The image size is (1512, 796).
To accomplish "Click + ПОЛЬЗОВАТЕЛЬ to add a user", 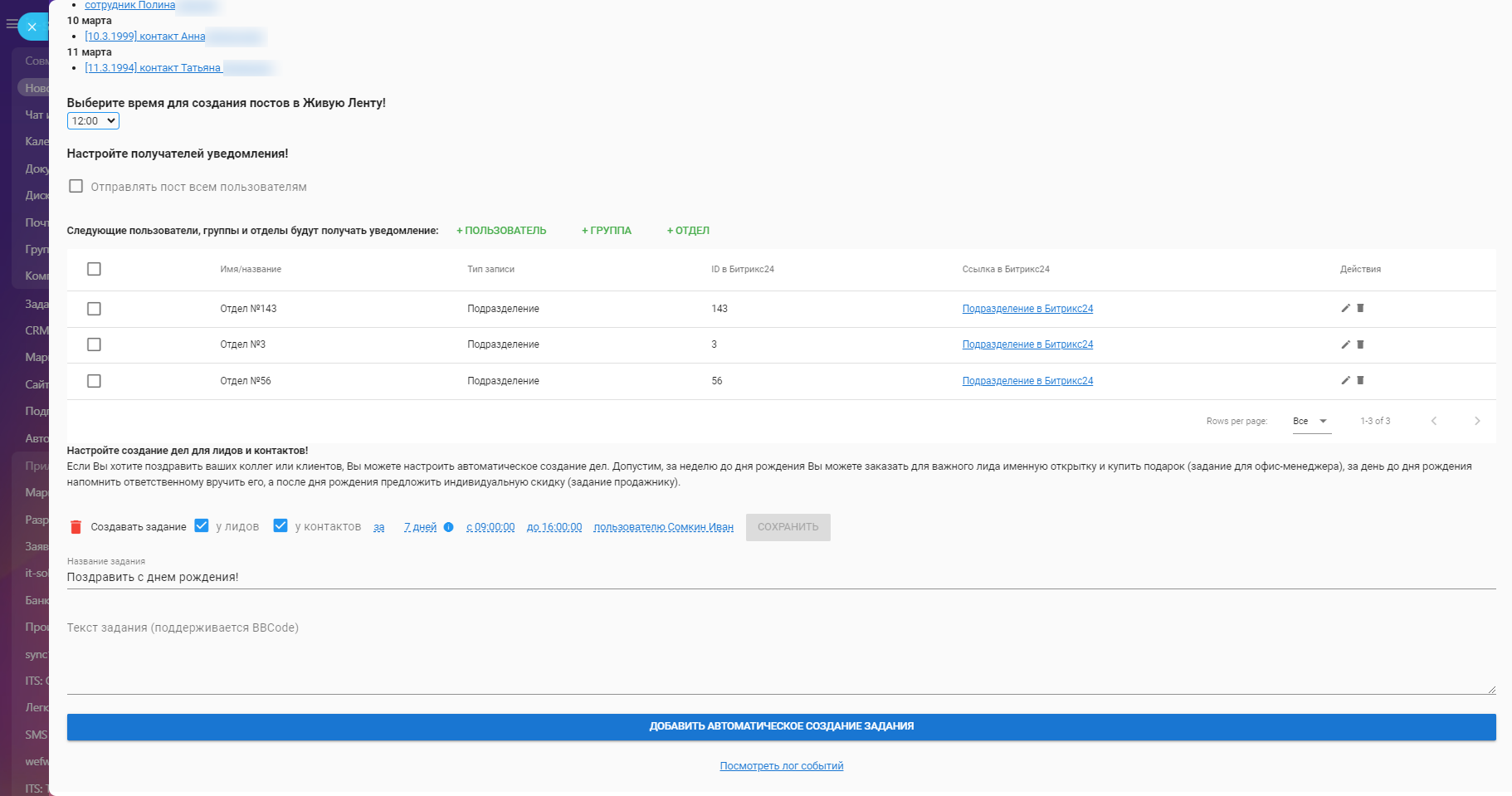I will coord(501,231).
